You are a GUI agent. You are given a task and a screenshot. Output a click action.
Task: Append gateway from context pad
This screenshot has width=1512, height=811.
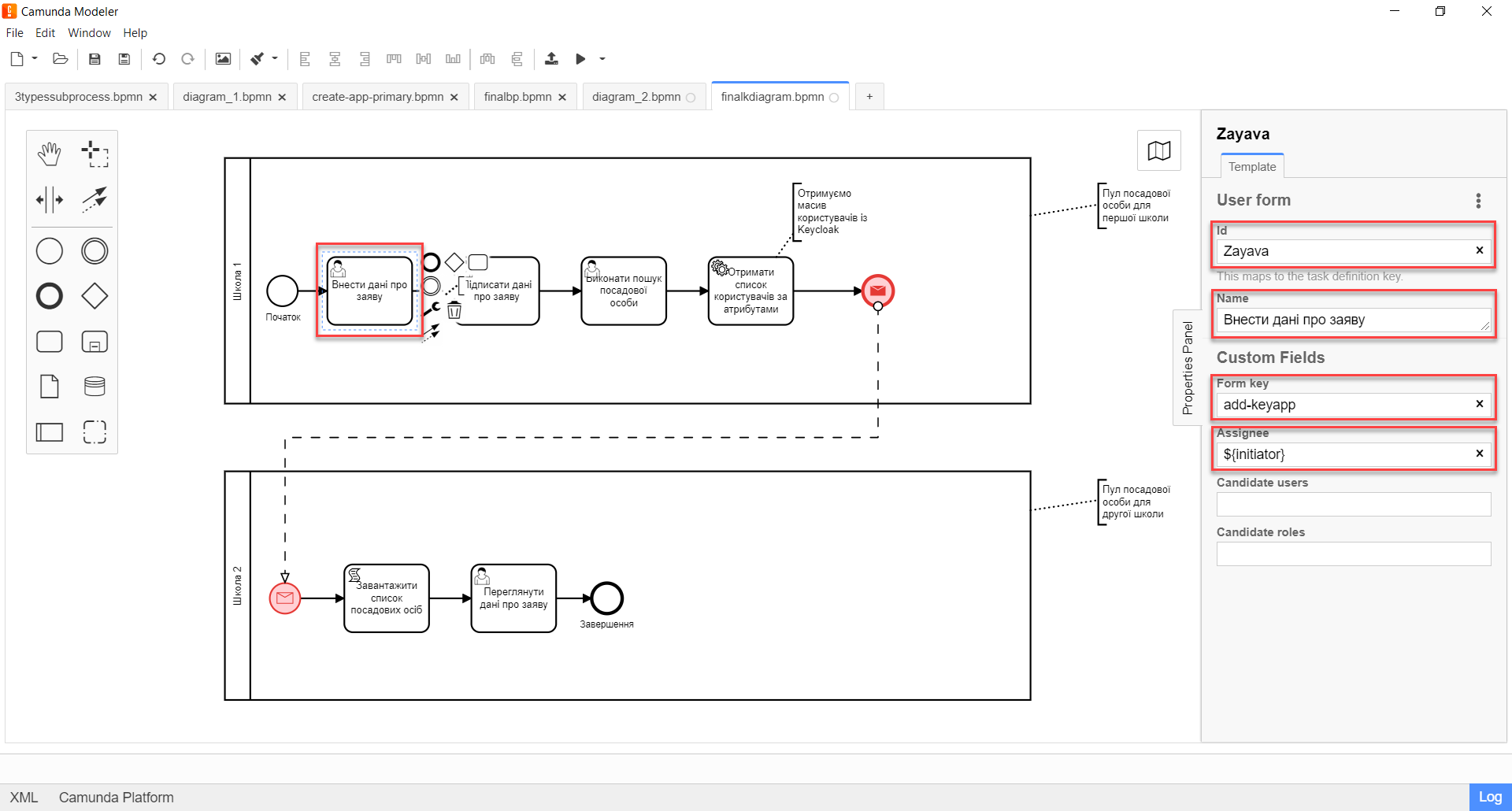(x=454, y=261)
